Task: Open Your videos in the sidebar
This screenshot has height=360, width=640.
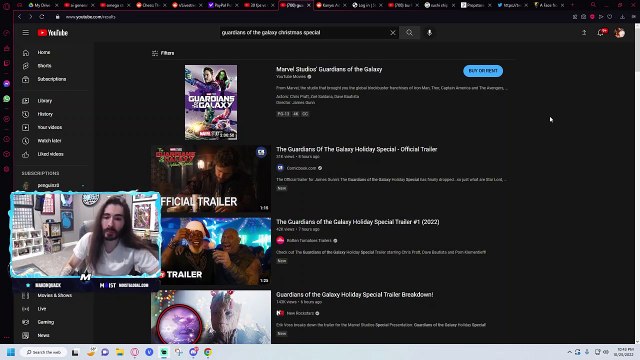Action: (49, 127)
